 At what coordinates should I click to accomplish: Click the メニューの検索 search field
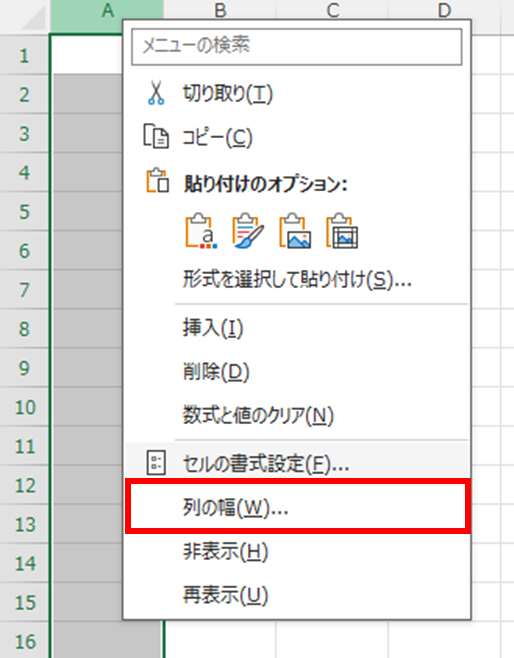[x=297, y=47]
